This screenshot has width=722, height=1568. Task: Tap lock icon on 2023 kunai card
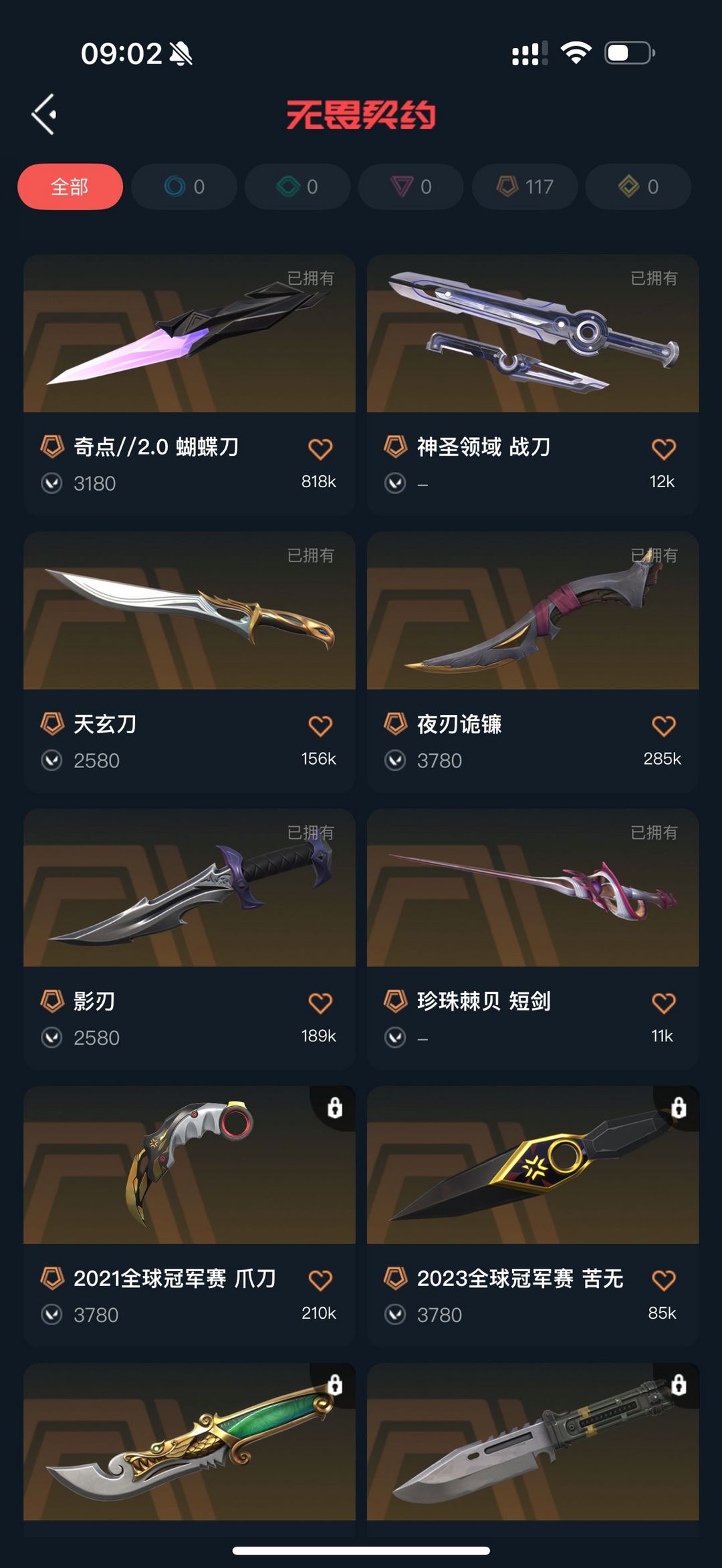point(679,1107)
